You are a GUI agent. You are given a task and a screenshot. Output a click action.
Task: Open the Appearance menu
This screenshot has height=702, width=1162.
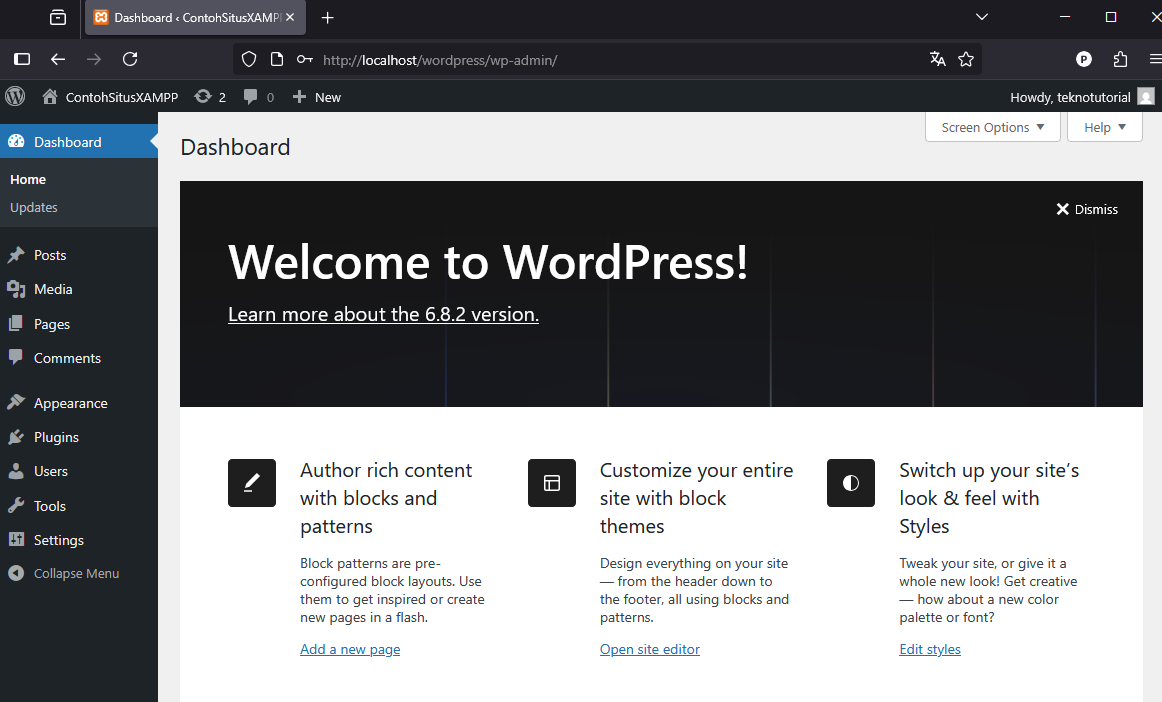click(x=79, y=403)
